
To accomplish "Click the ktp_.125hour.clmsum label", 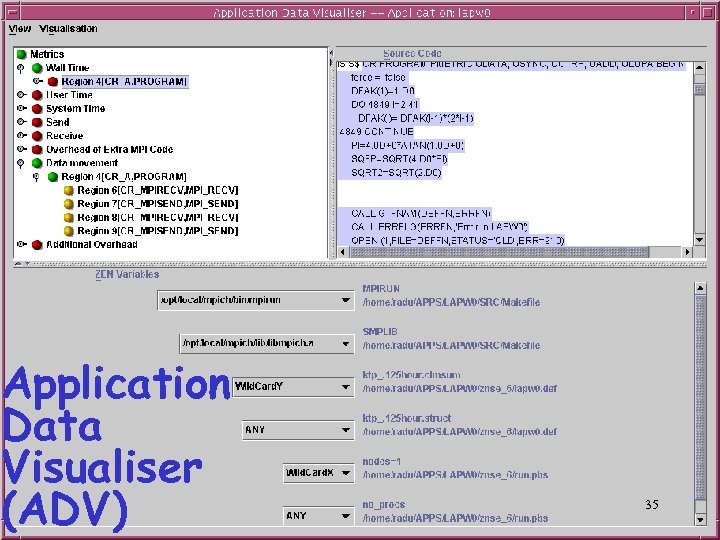I will [411, 375].
